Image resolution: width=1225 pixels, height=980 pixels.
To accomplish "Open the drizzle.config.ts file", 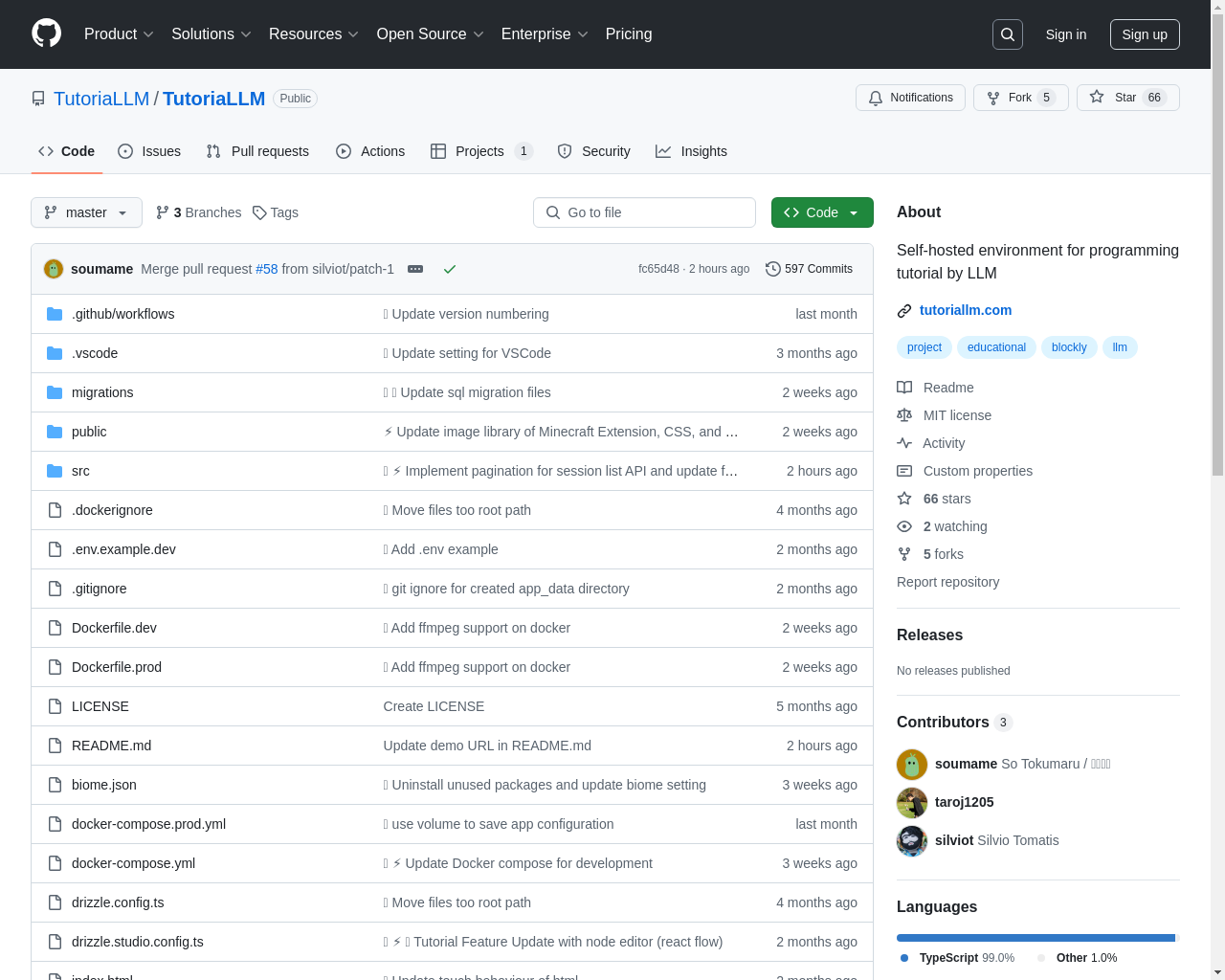I will click(x=118, y=902).
